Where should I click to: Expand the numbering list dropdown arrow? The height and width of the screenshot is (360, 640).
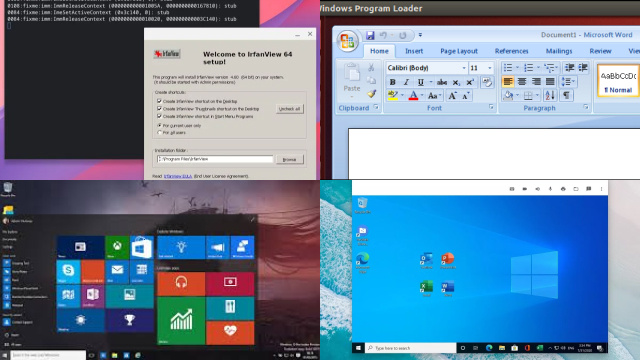tap(538, 68)
